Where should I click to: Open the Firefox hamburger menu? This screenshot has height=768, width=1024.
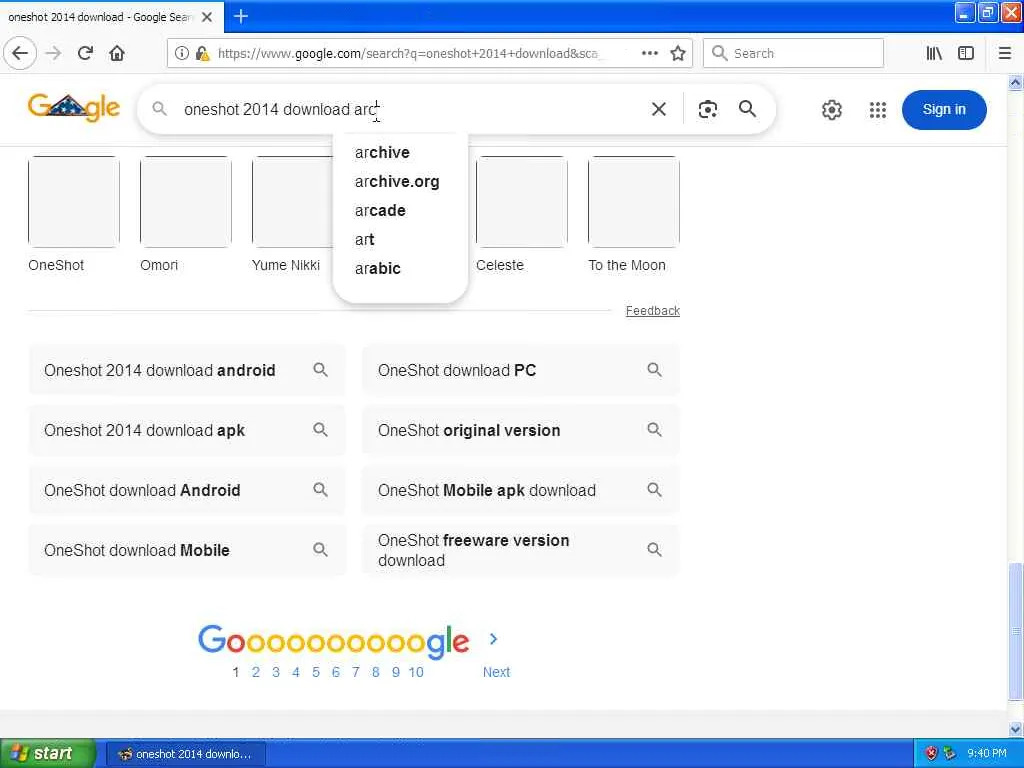[x=1005, y=53]
